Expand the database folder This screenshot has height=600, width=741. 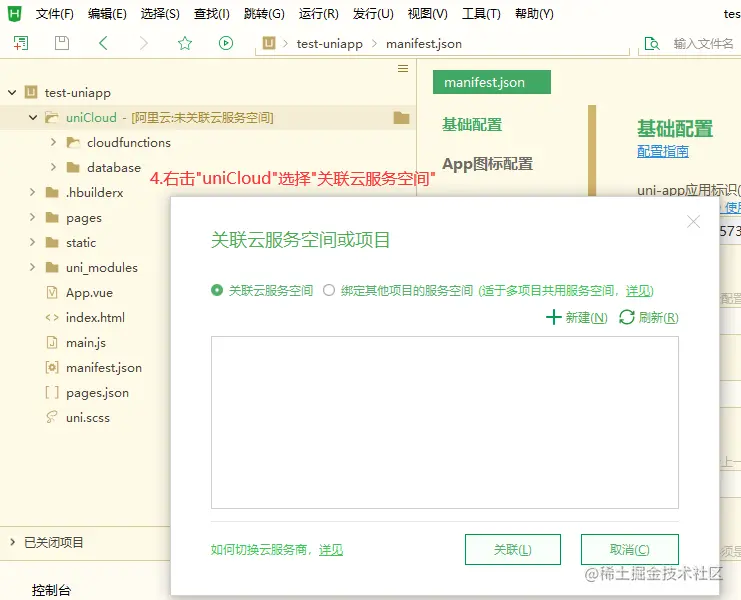click(x=53, y=167)
